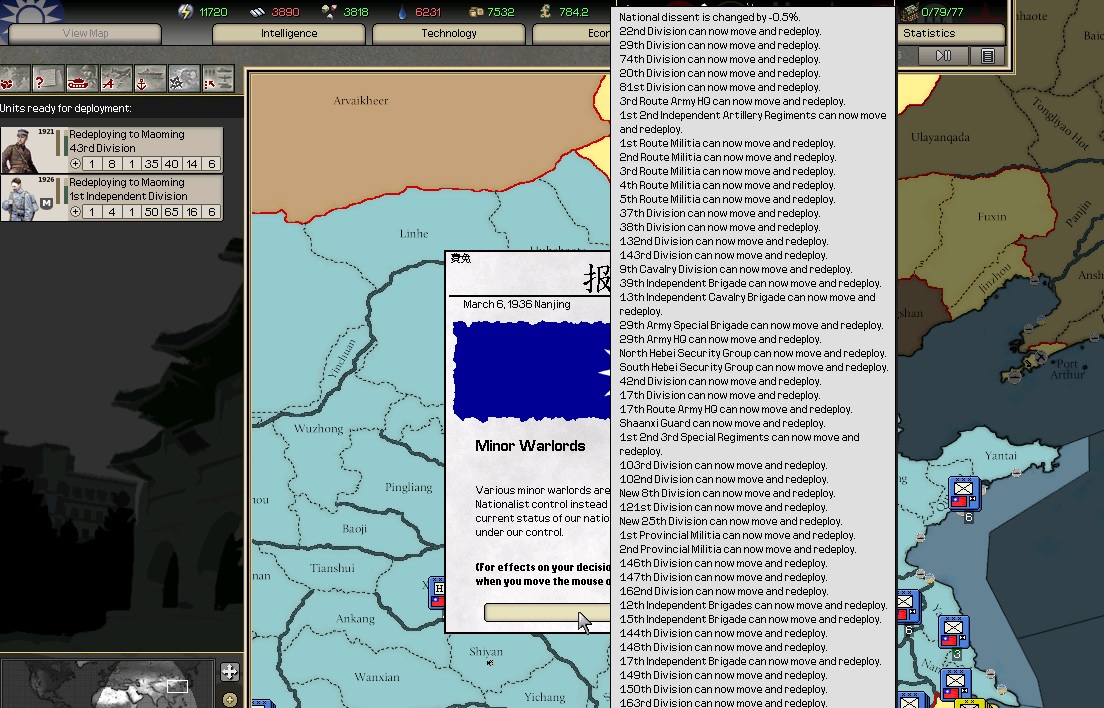
Task: Click Linhe province on the map
Action: pyautogui.click(x=414, y=234)
